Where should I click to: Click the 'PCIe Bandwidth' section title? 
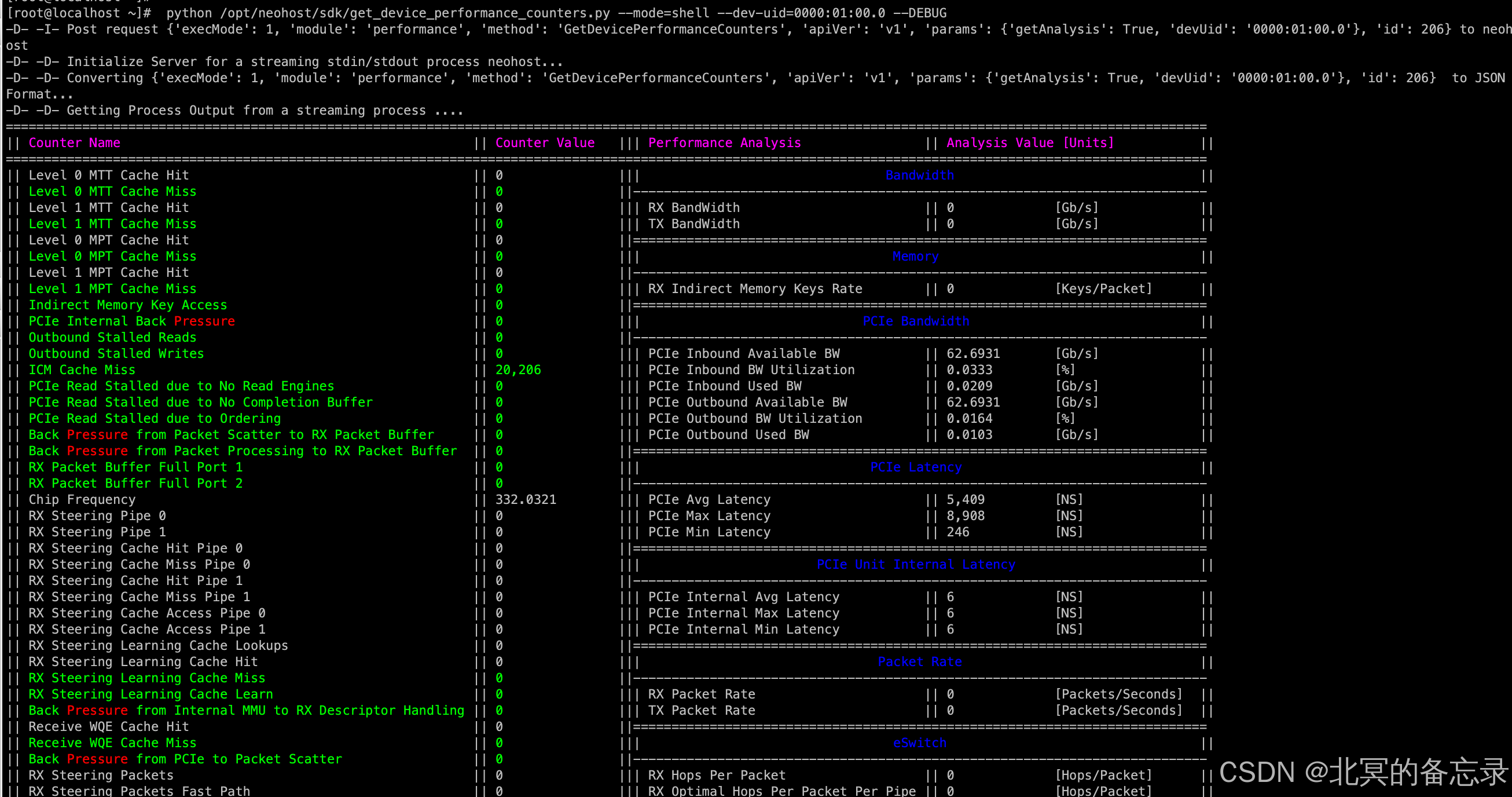click(916, 321)
